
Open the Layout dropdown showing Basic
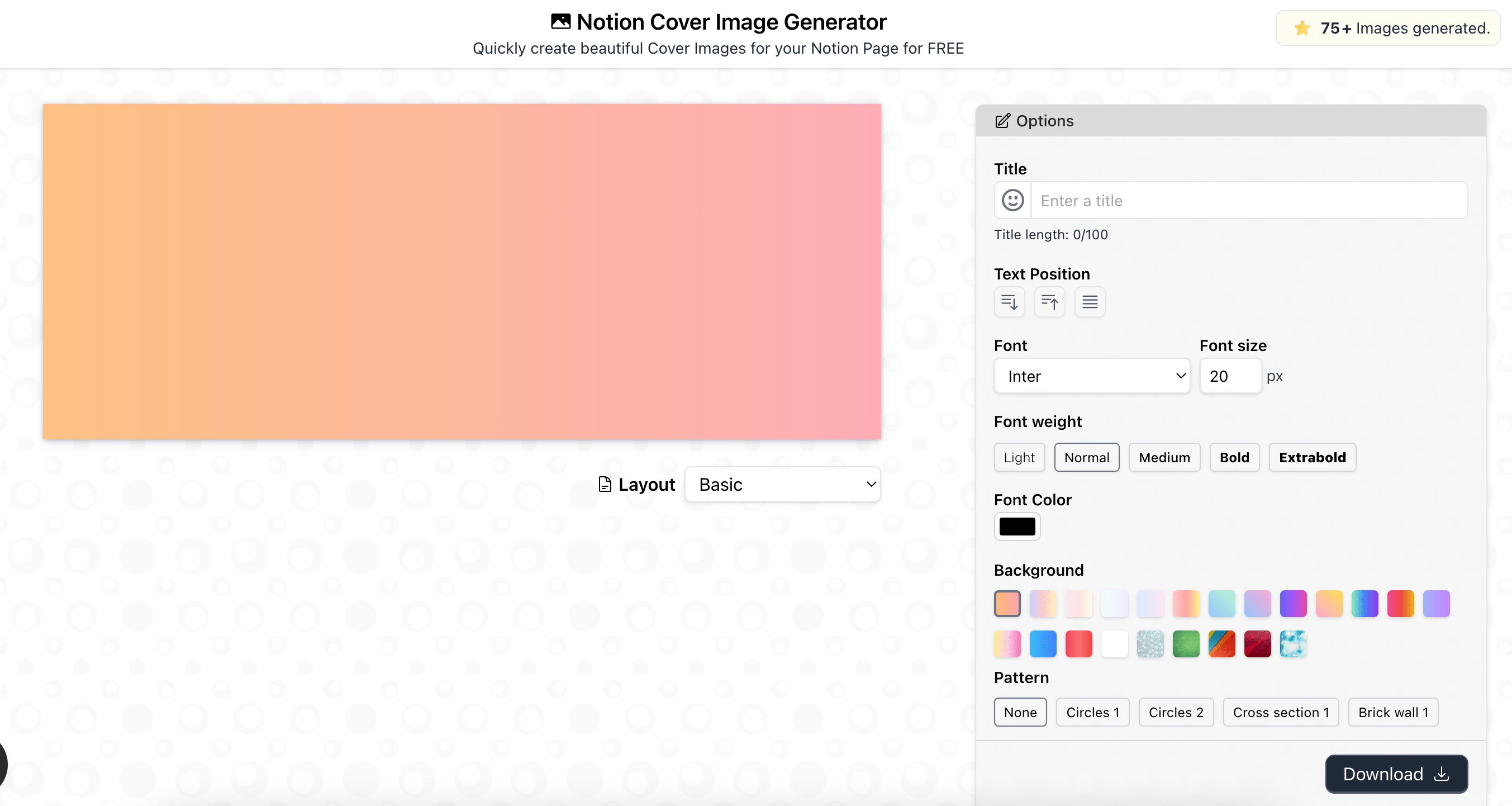pos(782,484)
